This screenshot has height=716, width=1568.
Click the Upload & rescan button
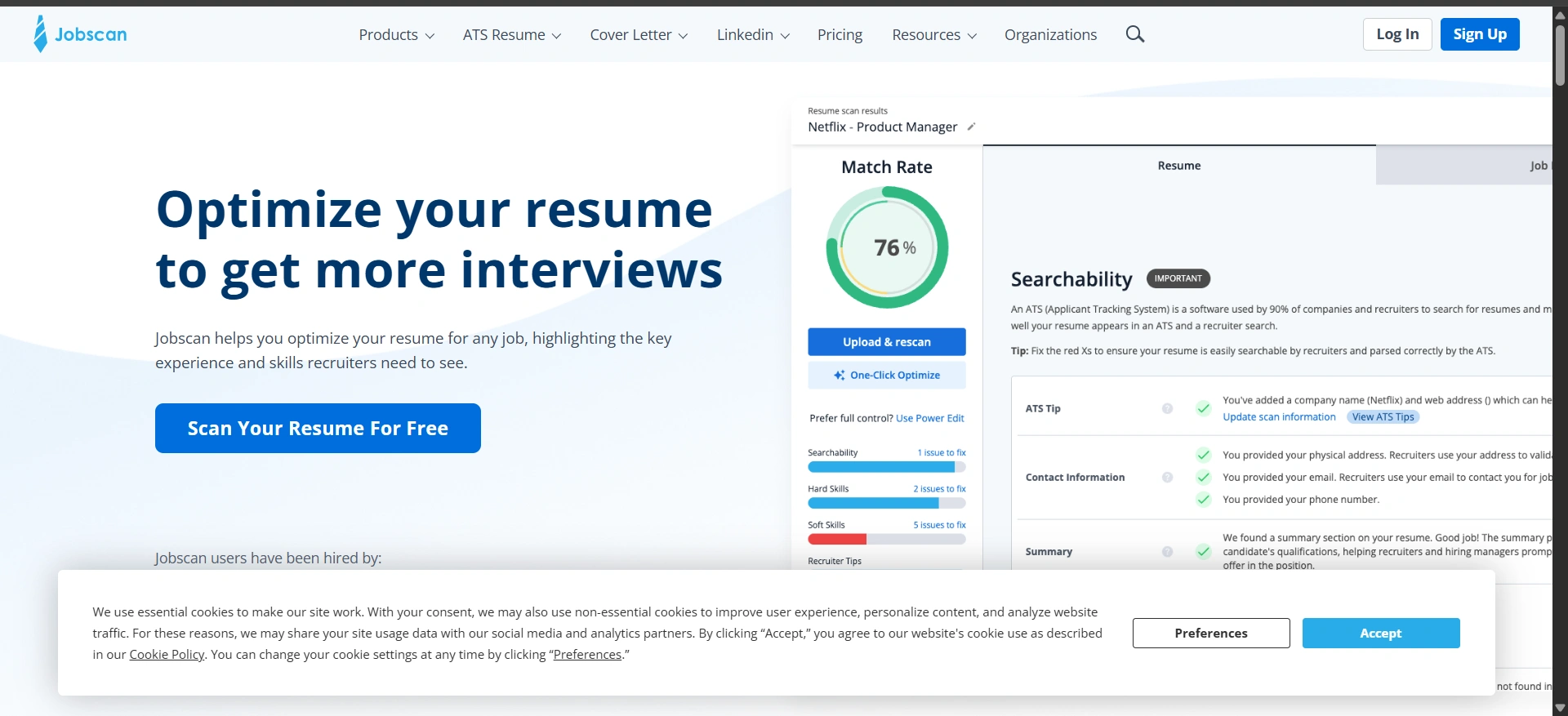(887, 341)
